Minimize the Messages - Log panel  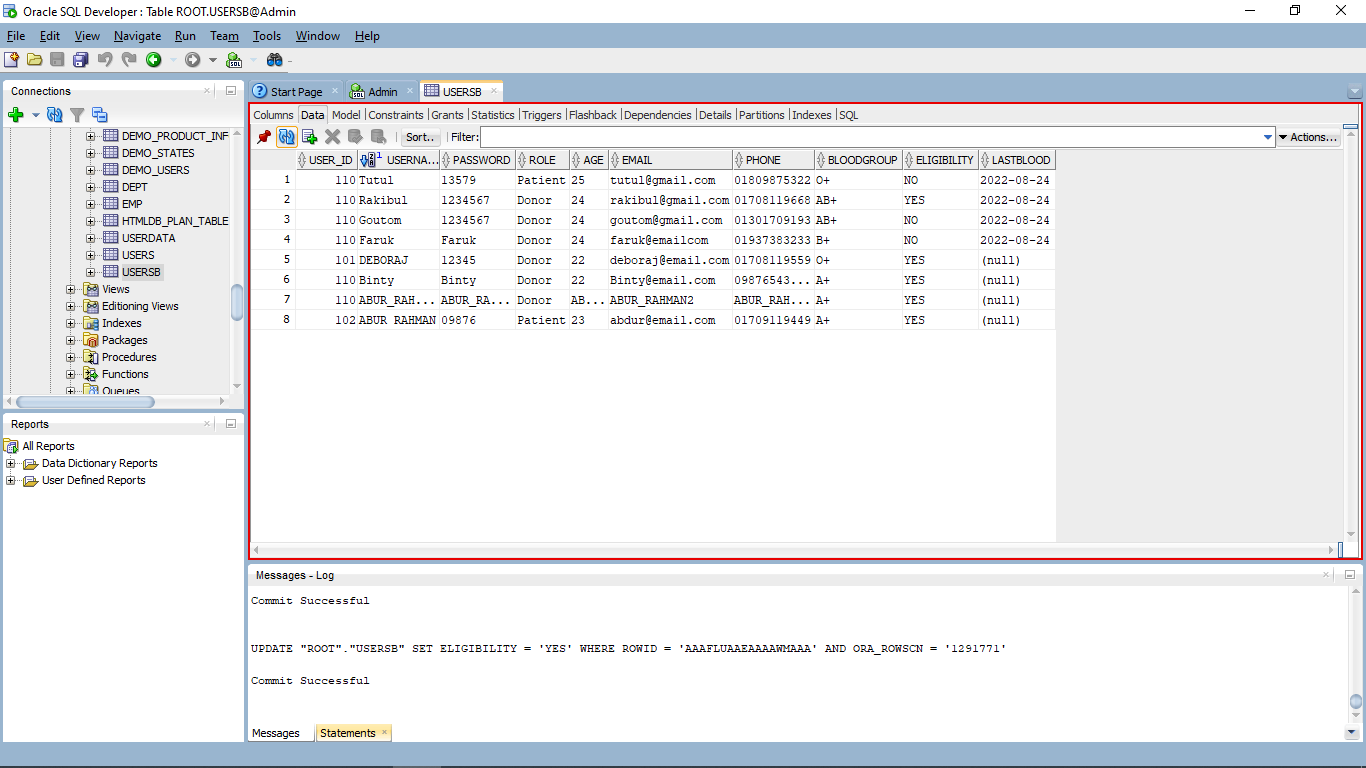point(1349,575)
